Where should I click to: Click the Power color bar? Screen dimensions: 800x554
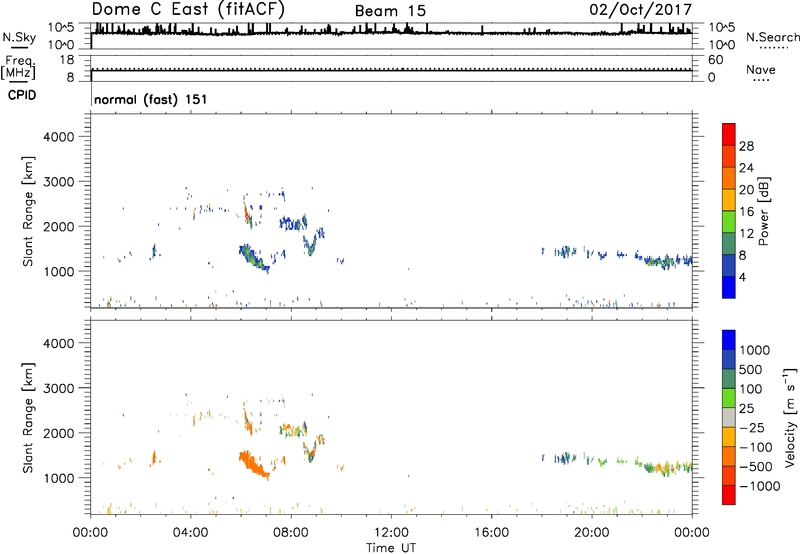(729, 211)
